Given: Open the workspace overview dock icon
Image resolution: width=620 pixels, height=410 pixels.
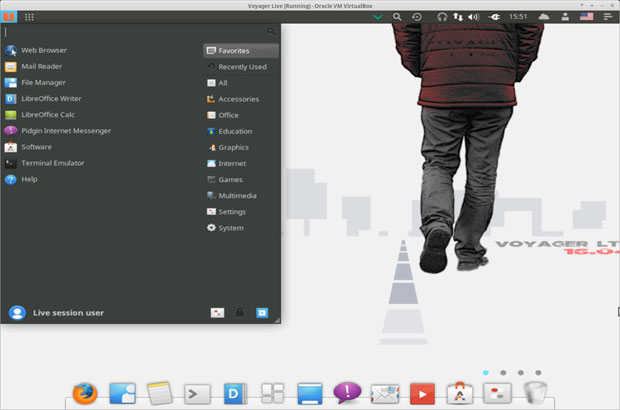Looking at the screenshot, I should click(272, 393).
